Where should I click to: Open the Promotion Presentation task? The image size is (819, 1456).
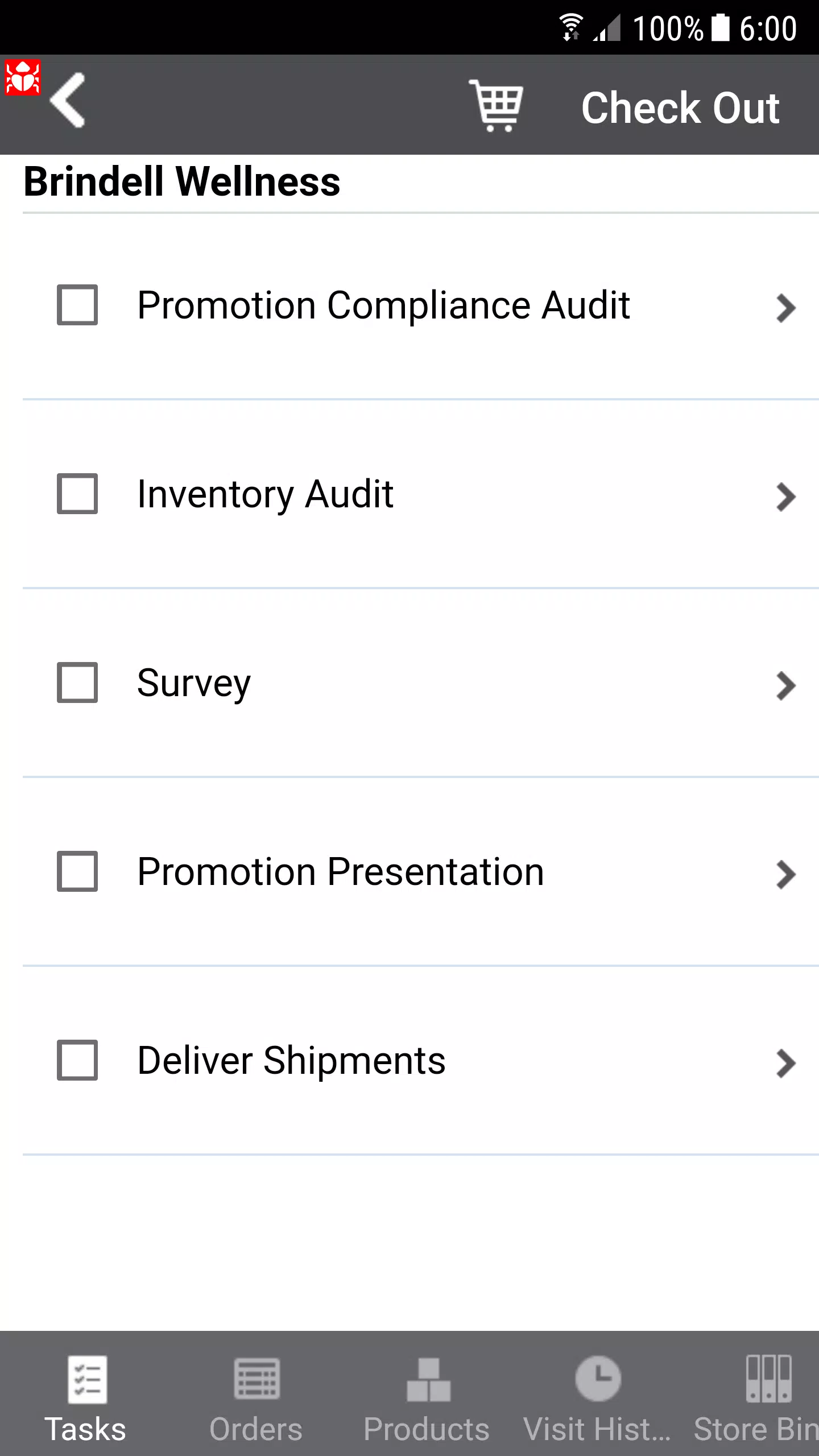pyautogui.click(x=421, y=871)
